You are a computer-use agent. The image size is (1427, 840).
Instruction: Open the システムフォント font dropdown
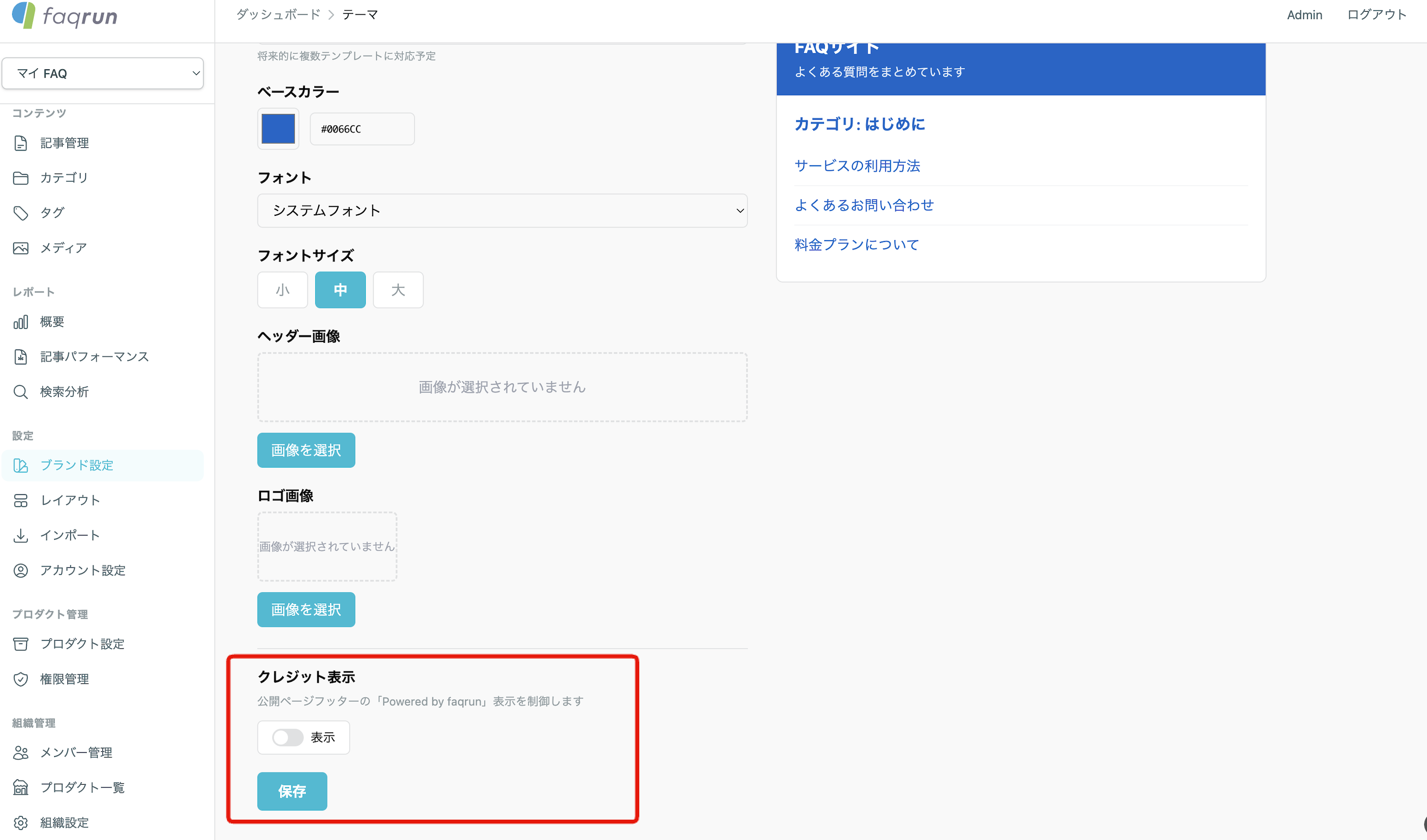pos(503,210)
